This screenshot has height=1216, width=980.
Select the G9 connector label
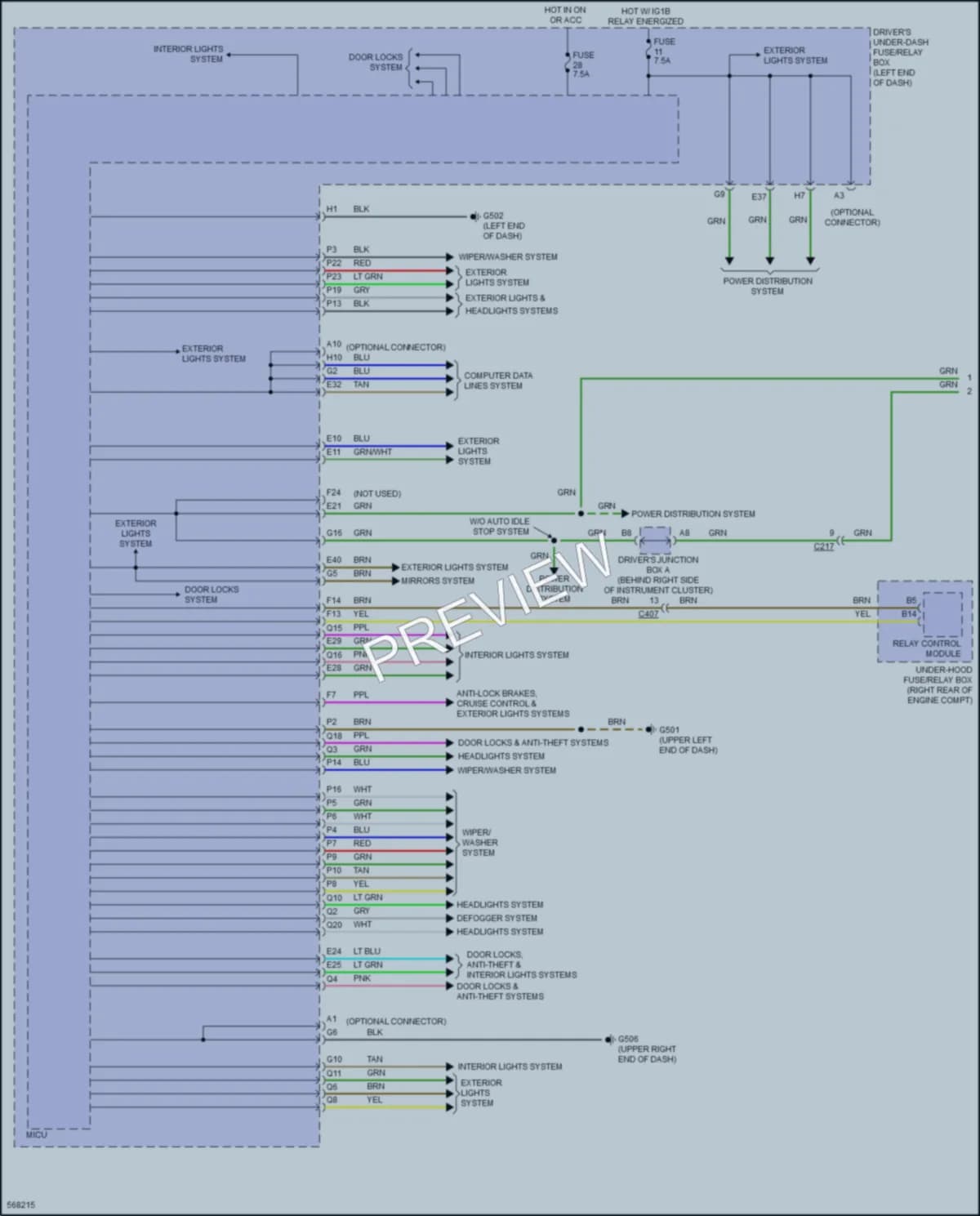[719, 195]
